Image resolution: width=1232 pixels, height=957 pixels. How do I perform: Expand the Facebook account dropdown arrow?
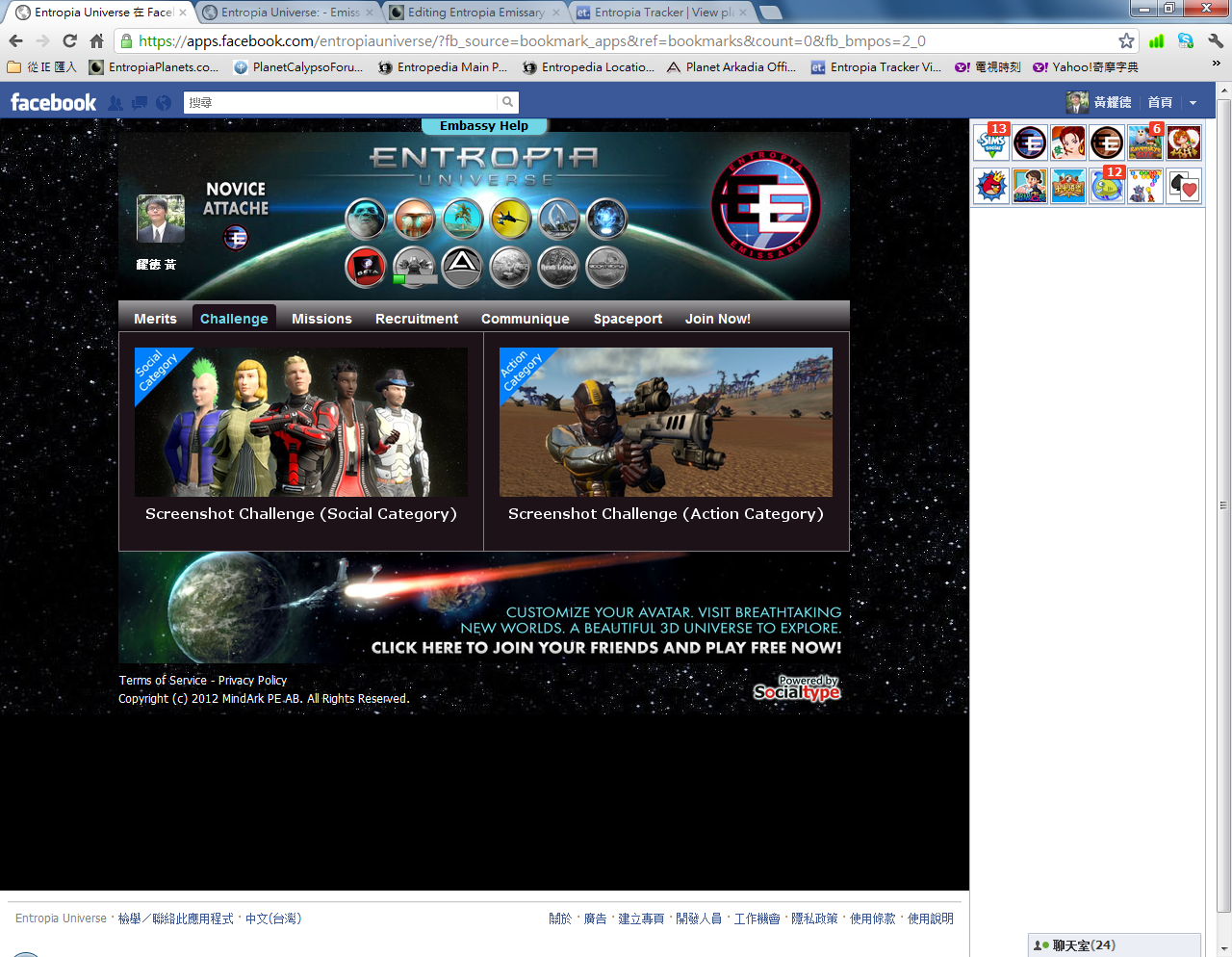1193,103
